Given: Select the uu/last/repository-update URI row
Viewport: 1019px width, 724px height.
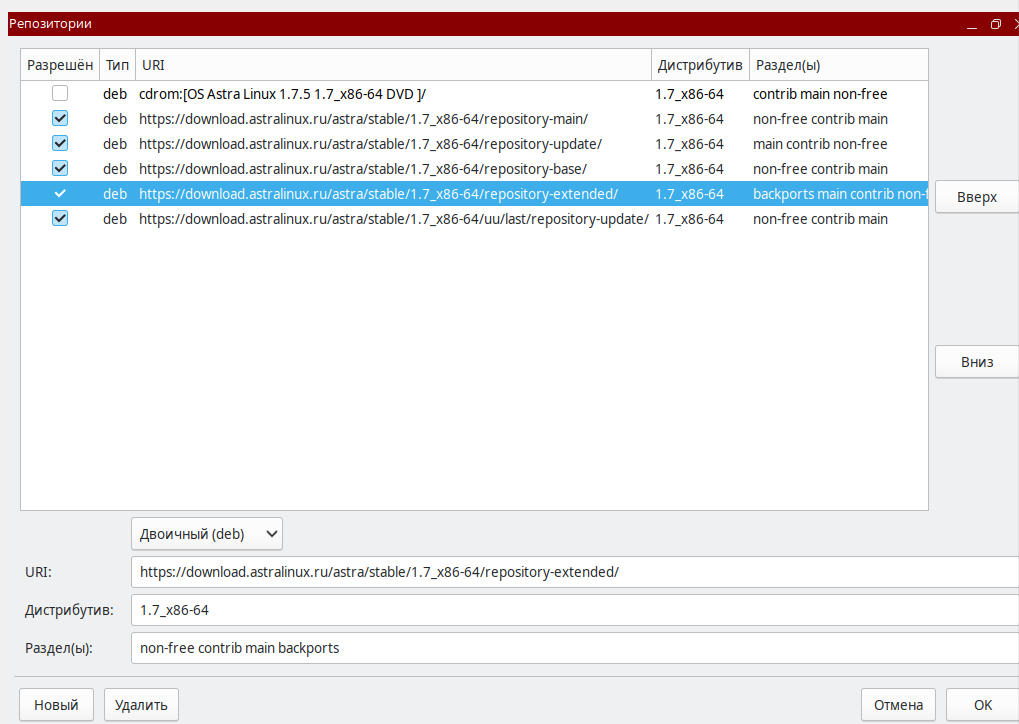Looking at the screenshot, I should click(394, 219).
